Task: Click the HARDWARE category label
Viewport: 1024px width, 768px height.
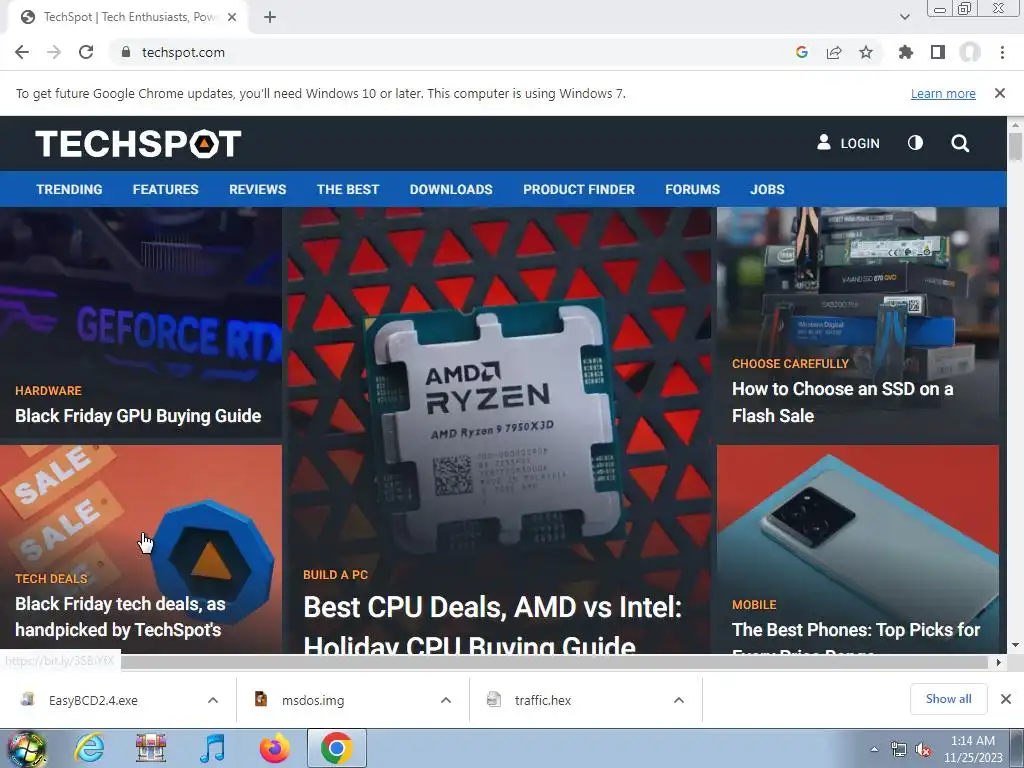Action: pyautogui.click(x=48, y=391)
